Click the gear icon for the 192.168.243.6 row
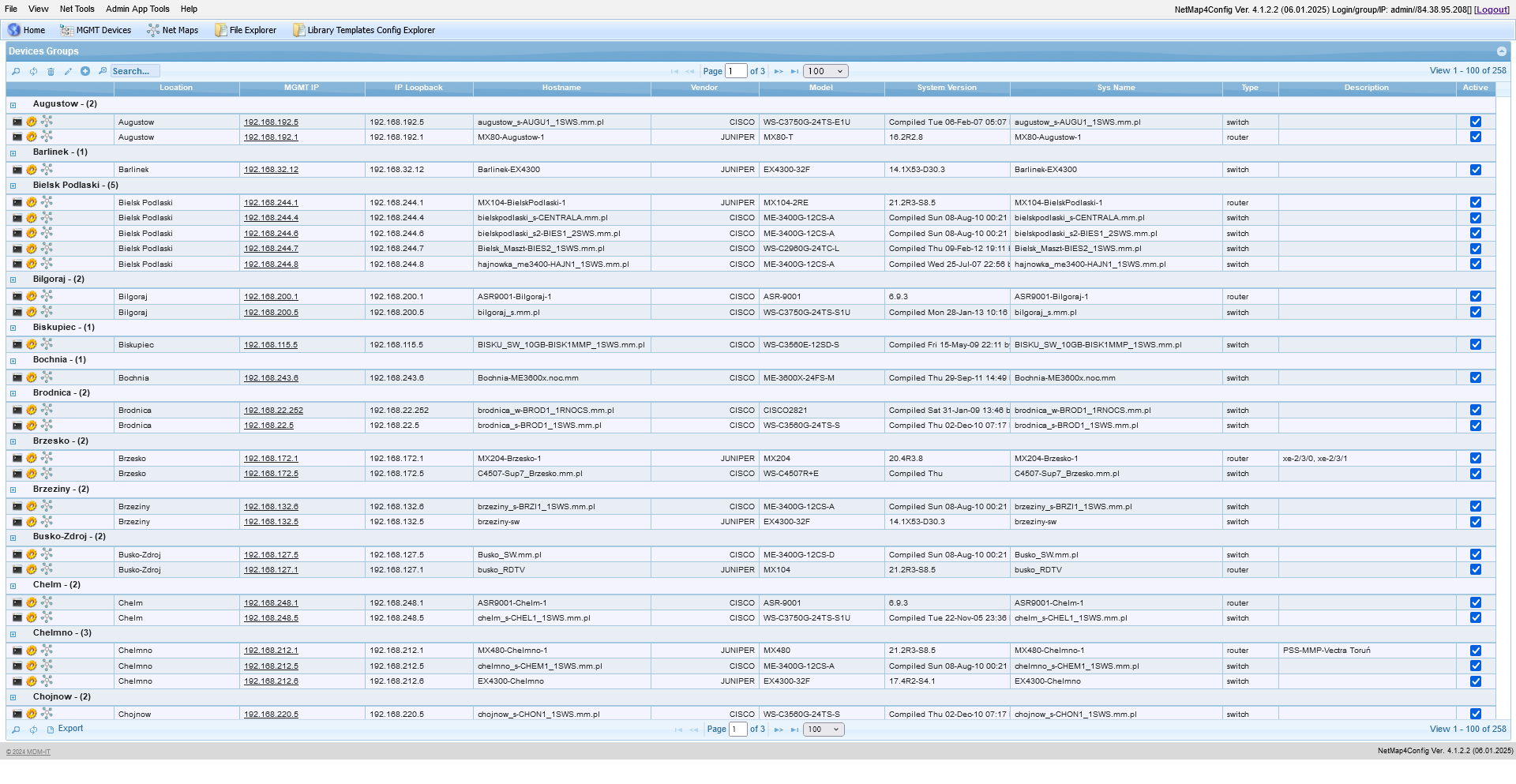 pyautogui.click(x=32, y=377)
